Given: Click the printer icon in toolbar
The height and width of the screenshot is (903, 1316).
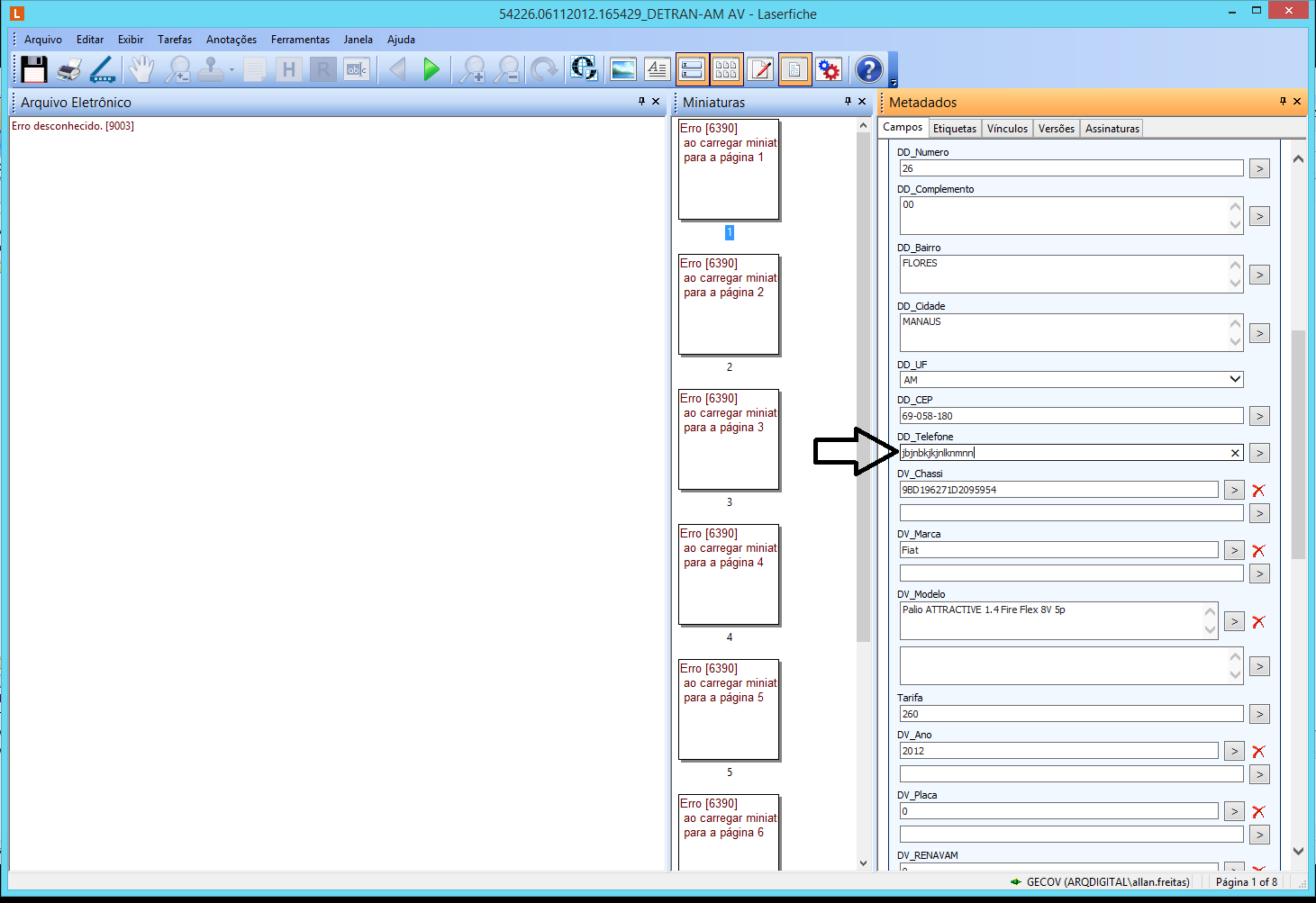Looking at the screenshot, I should 68,69.
